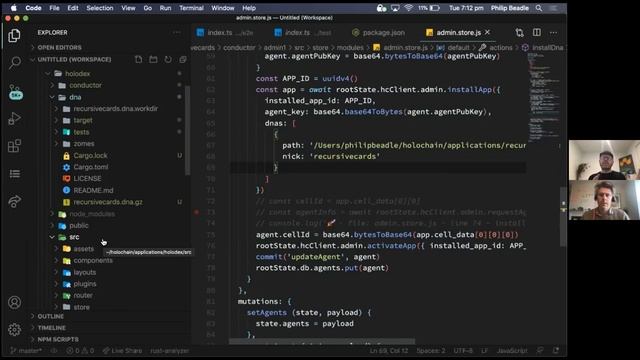Expand the OUTLINE section
This screenshot has width=640, height=360.
[x=51, y=316]
